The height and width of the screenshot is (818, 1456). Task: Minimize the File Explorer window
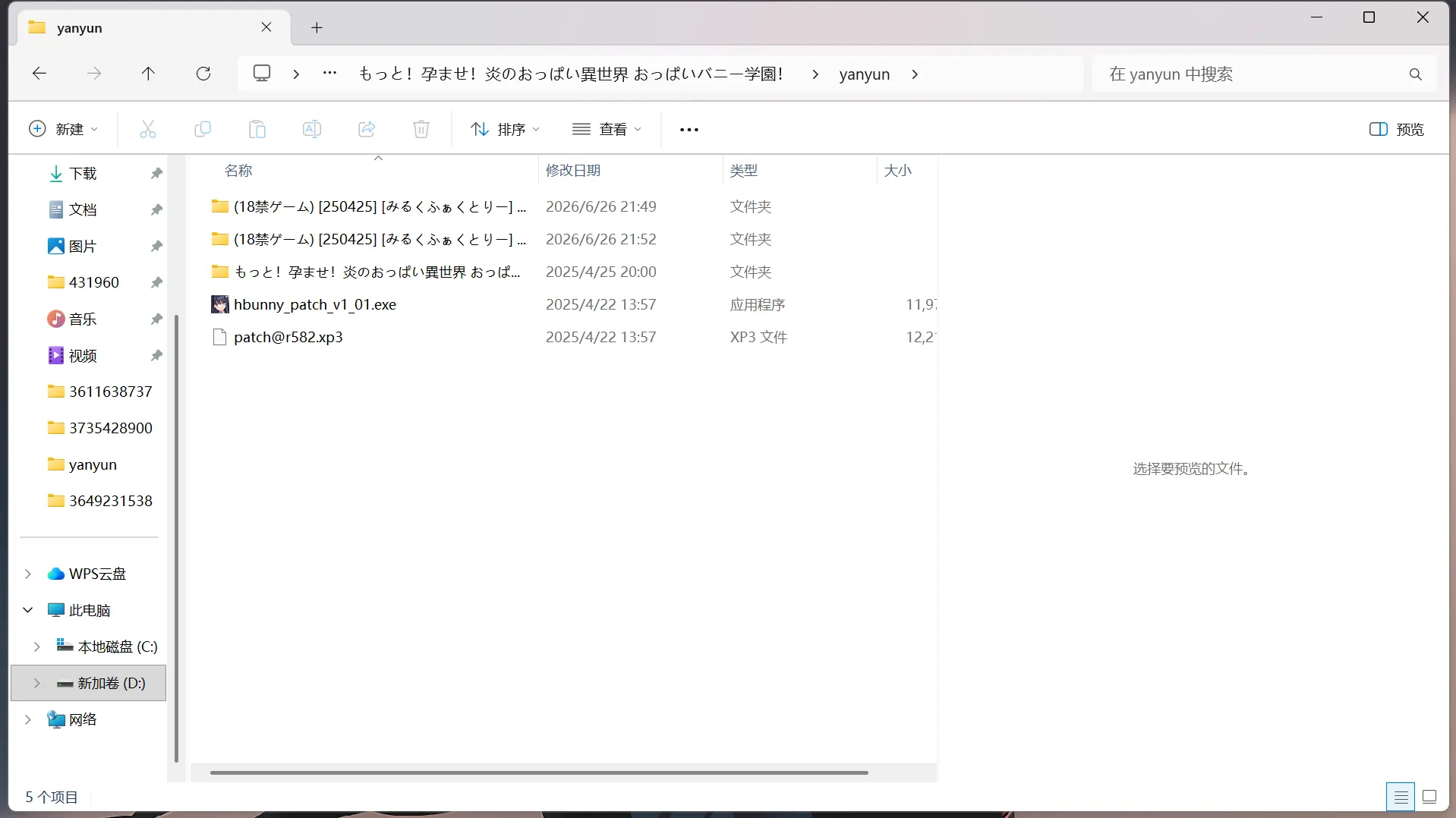click(1317, 17)
